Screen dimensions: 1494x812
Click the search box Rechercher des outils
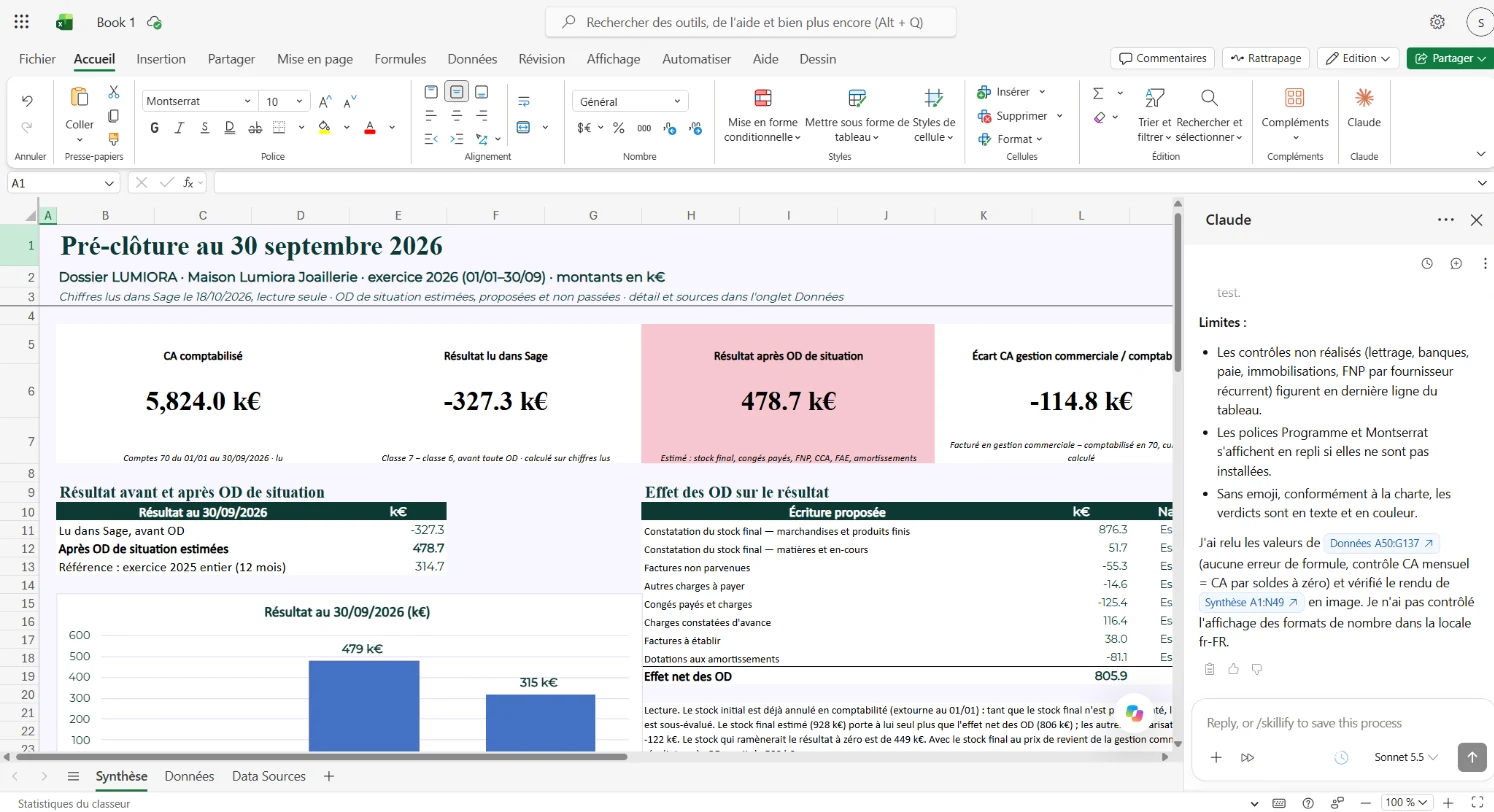pos(751,22)
